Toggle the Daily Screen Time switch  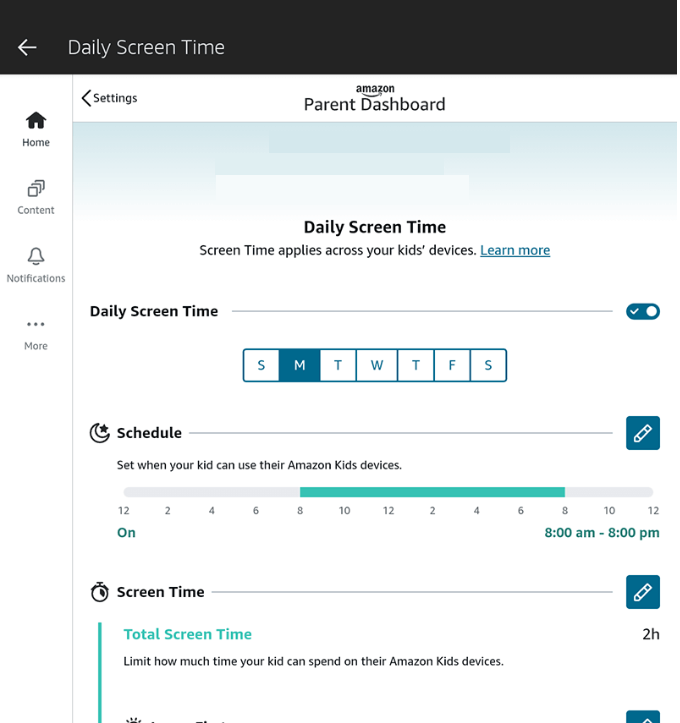[x=642, y=311]
